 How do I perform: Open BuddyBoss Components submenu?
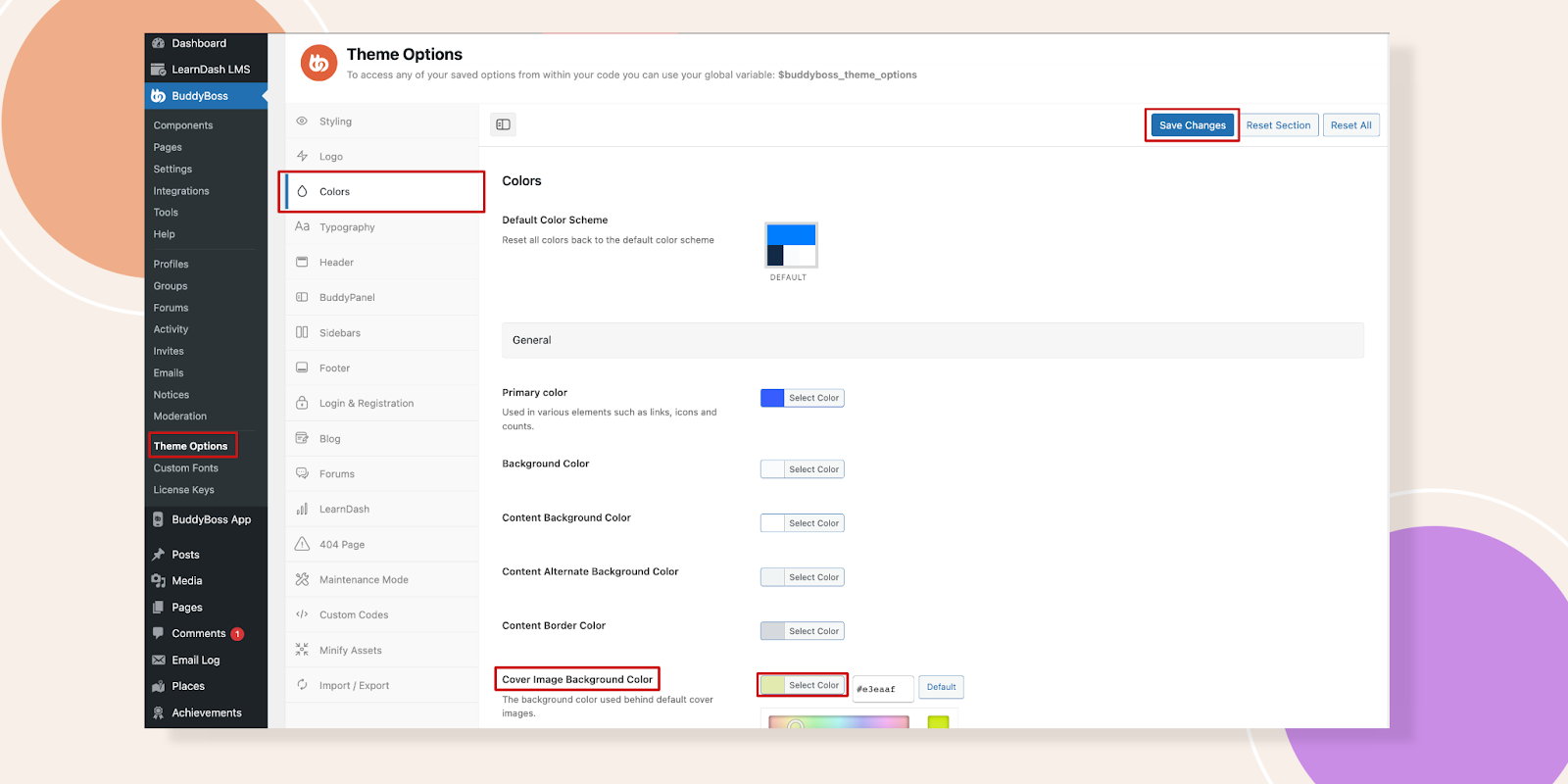point(183,125)
